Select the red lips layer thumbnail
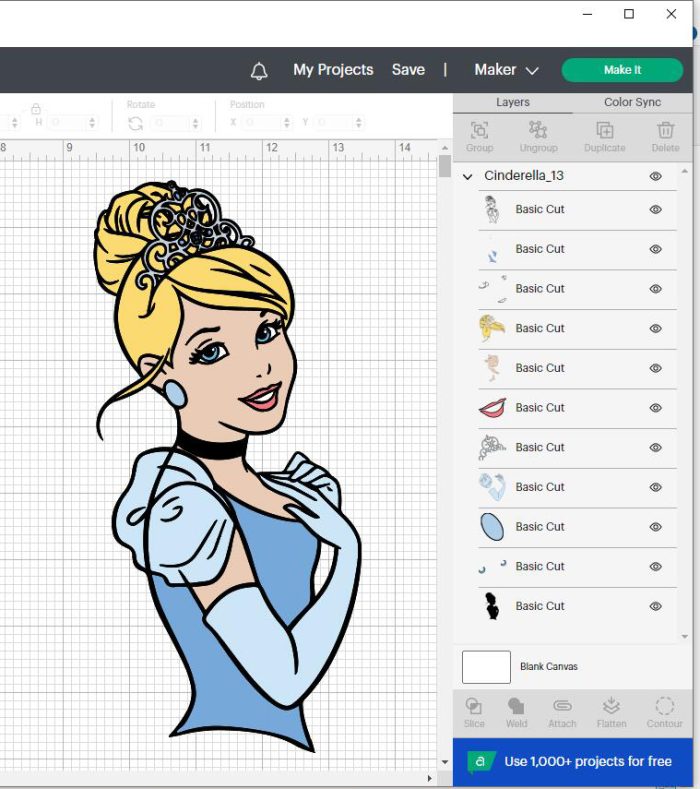Screen dimensions: 700x789 pos(492,408)
